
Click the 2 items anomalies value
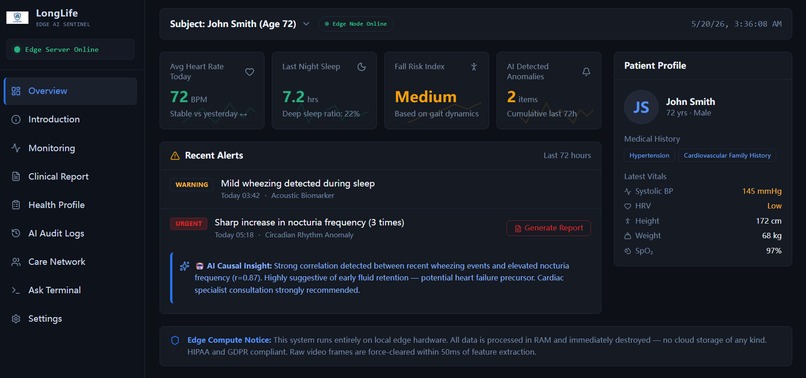coord(522,97)
